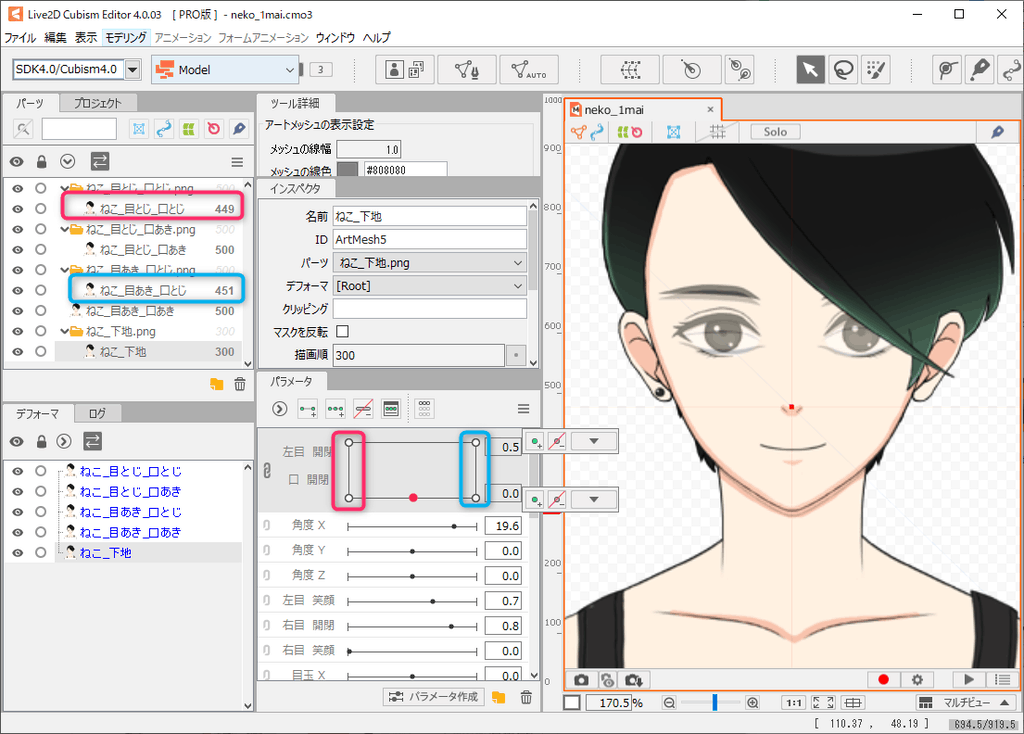Open the モデリング menu

126,37
